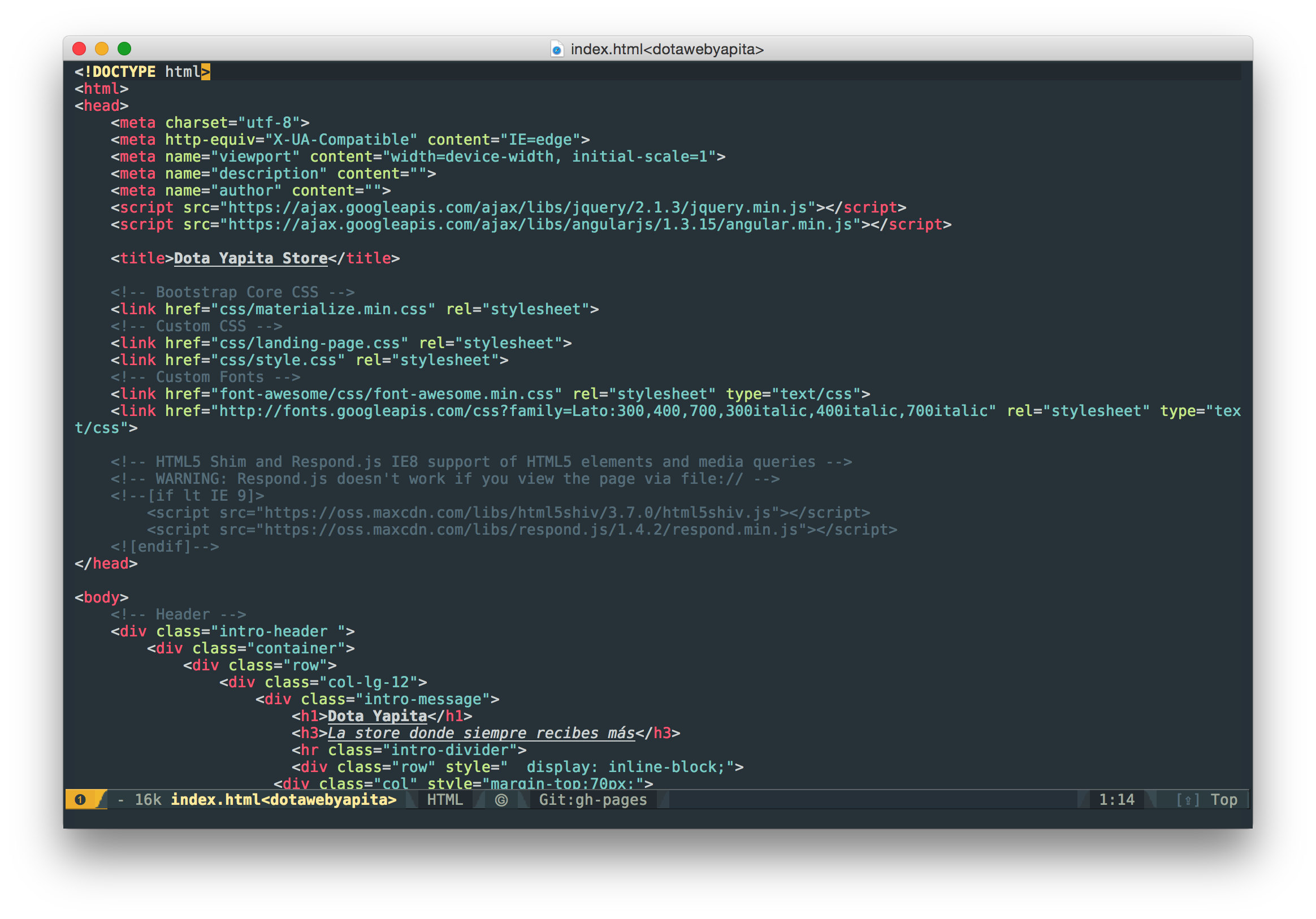1316x919 pixels.
Task: Click the jQuery script URL in the code
Action: [518, 207]
